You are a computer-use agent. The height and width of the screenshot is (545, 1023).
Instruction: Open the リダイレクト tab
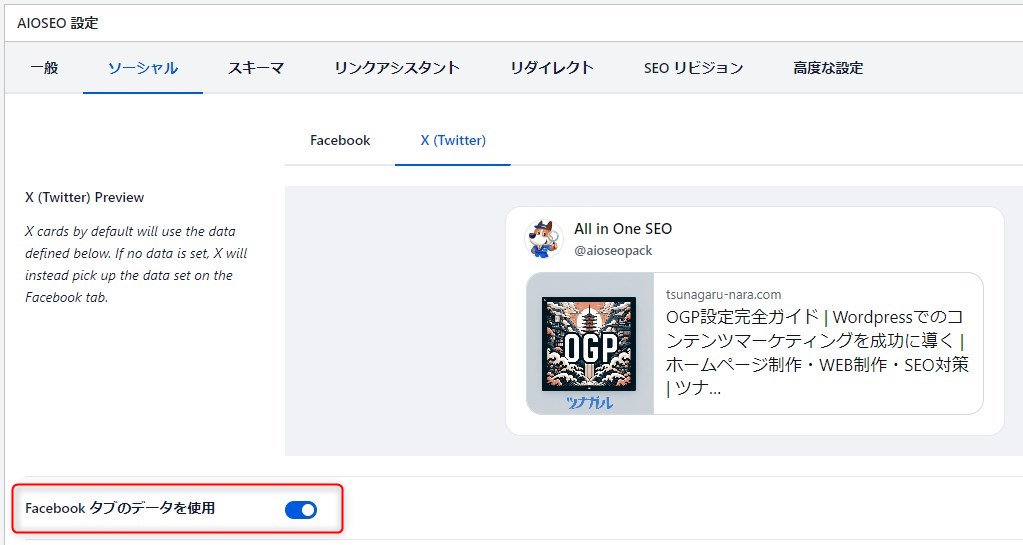pyautogui.click(x=552, y=68)
